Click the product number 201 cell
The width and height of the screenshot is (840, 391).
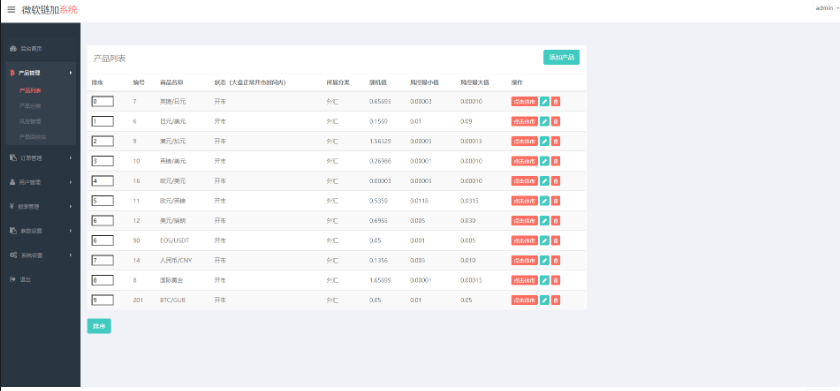138,300
